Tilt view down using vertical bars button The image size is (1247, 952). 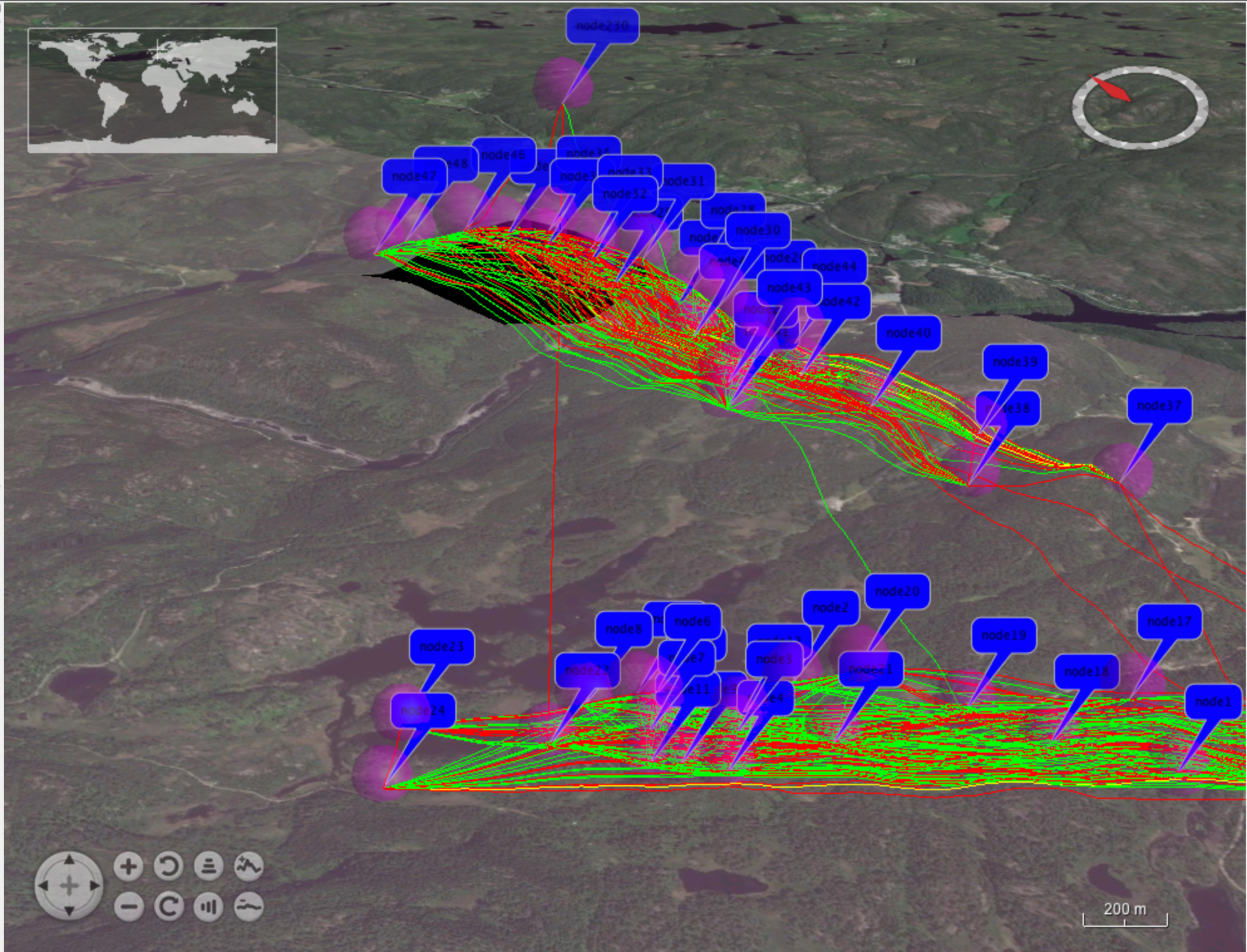209,907
